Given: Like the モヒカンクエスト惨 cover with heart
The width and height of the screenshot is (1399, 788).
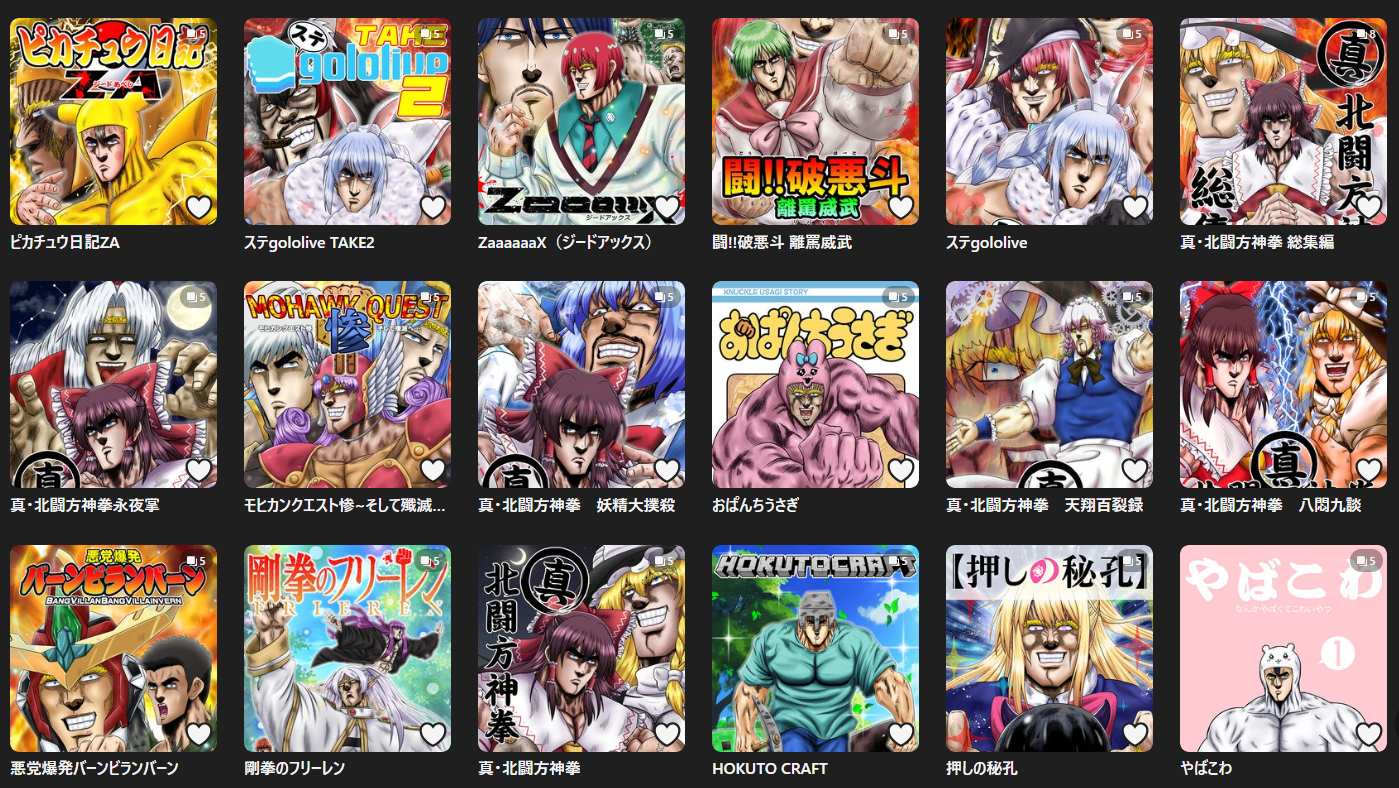Looking at the screenshot, I should click(x=433, y=470).
